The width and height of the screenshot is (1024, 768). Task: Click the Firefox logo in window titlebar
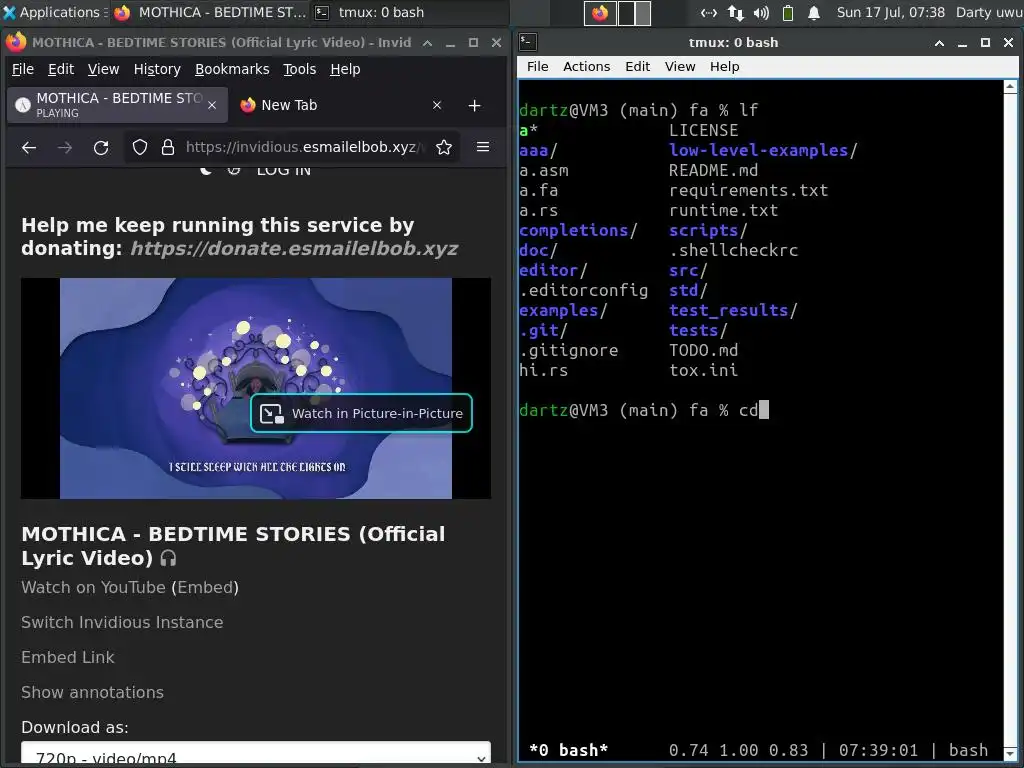(16, 42)
